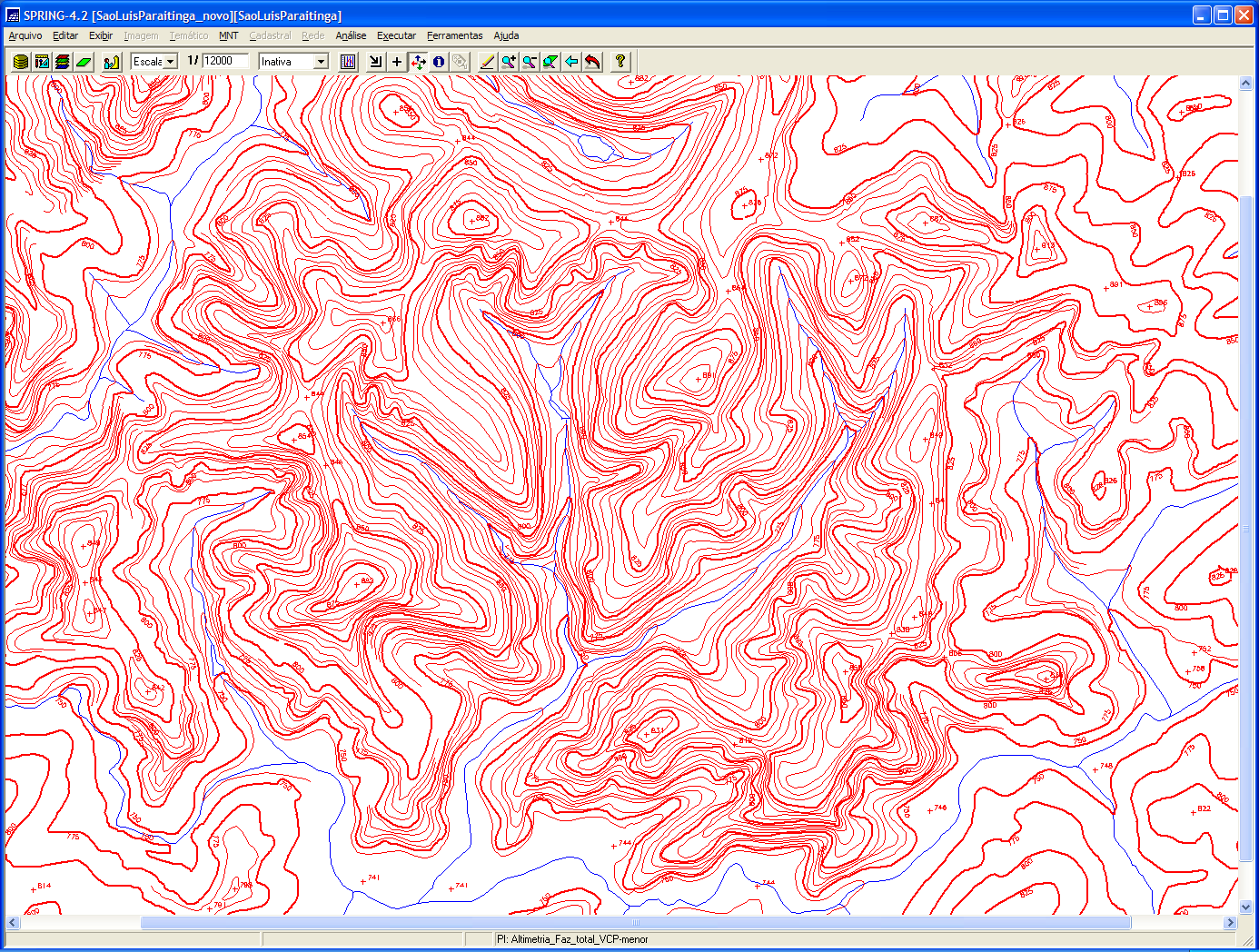Viewport: 1259px width, 952px height.
Task: Maximize the SPRING window
Action: coord(1223,15)
